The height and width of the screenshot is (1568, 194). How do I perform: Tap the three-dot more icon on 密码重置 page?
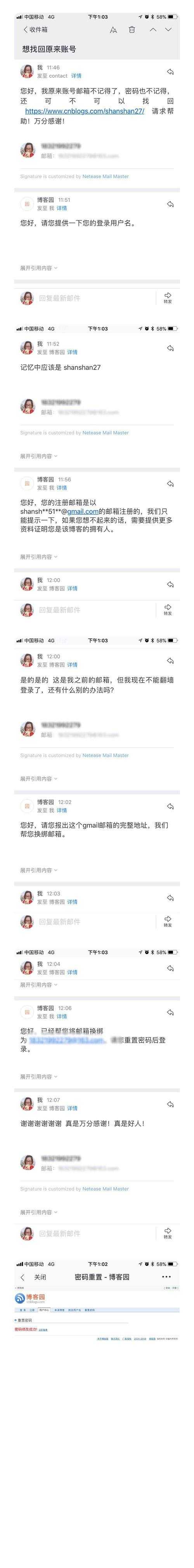[166, 1277]
